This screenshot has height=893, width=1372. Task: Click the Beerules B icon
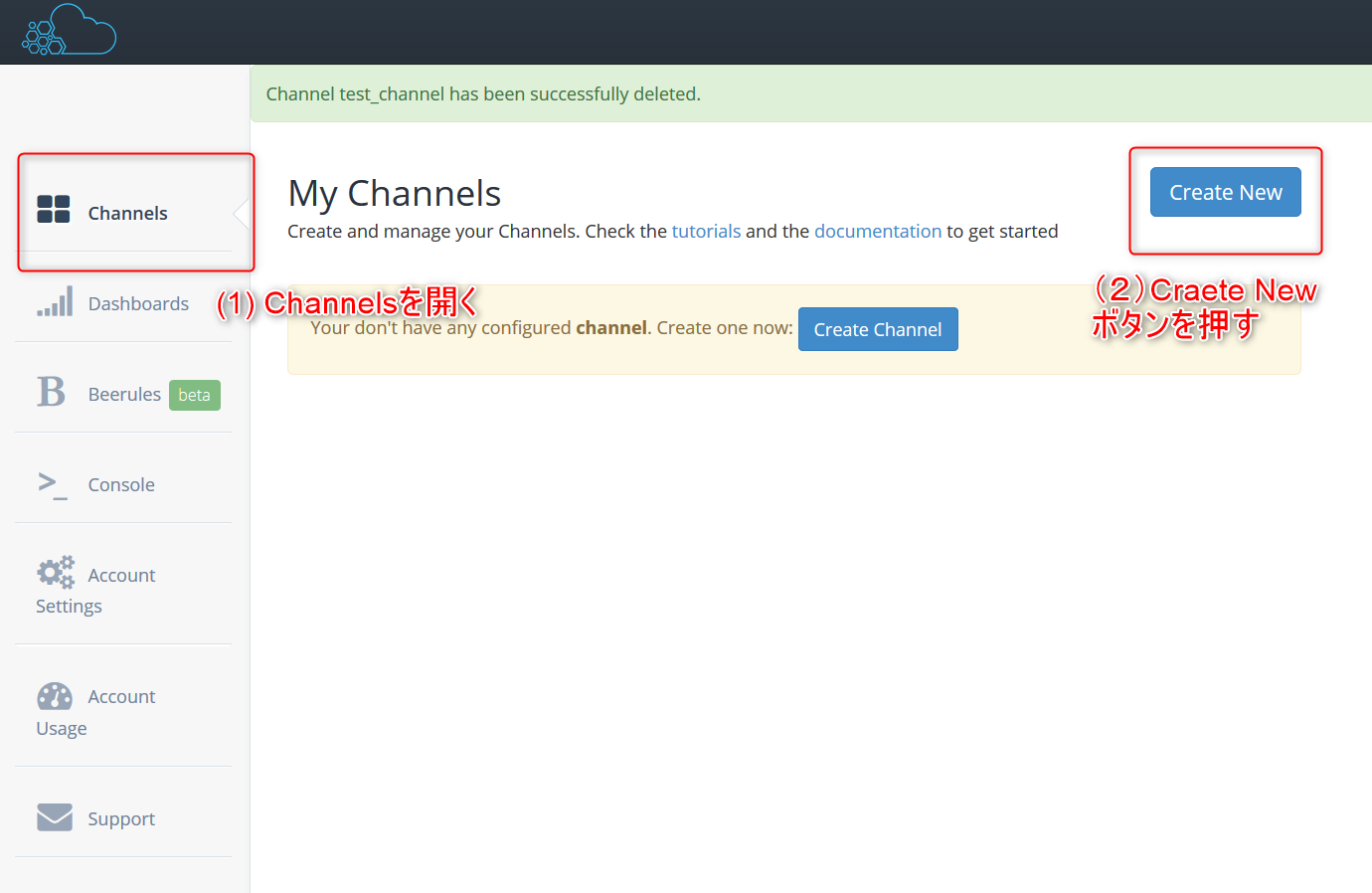[52, 392]
